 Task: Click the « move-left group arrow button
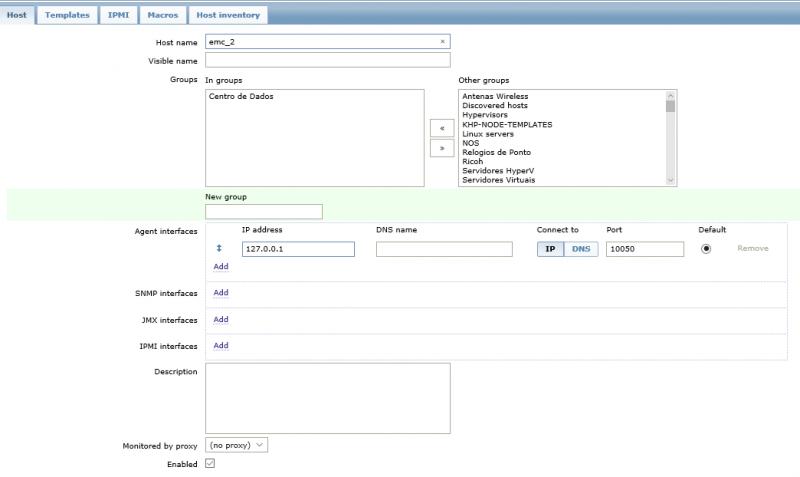click(440, 128)
